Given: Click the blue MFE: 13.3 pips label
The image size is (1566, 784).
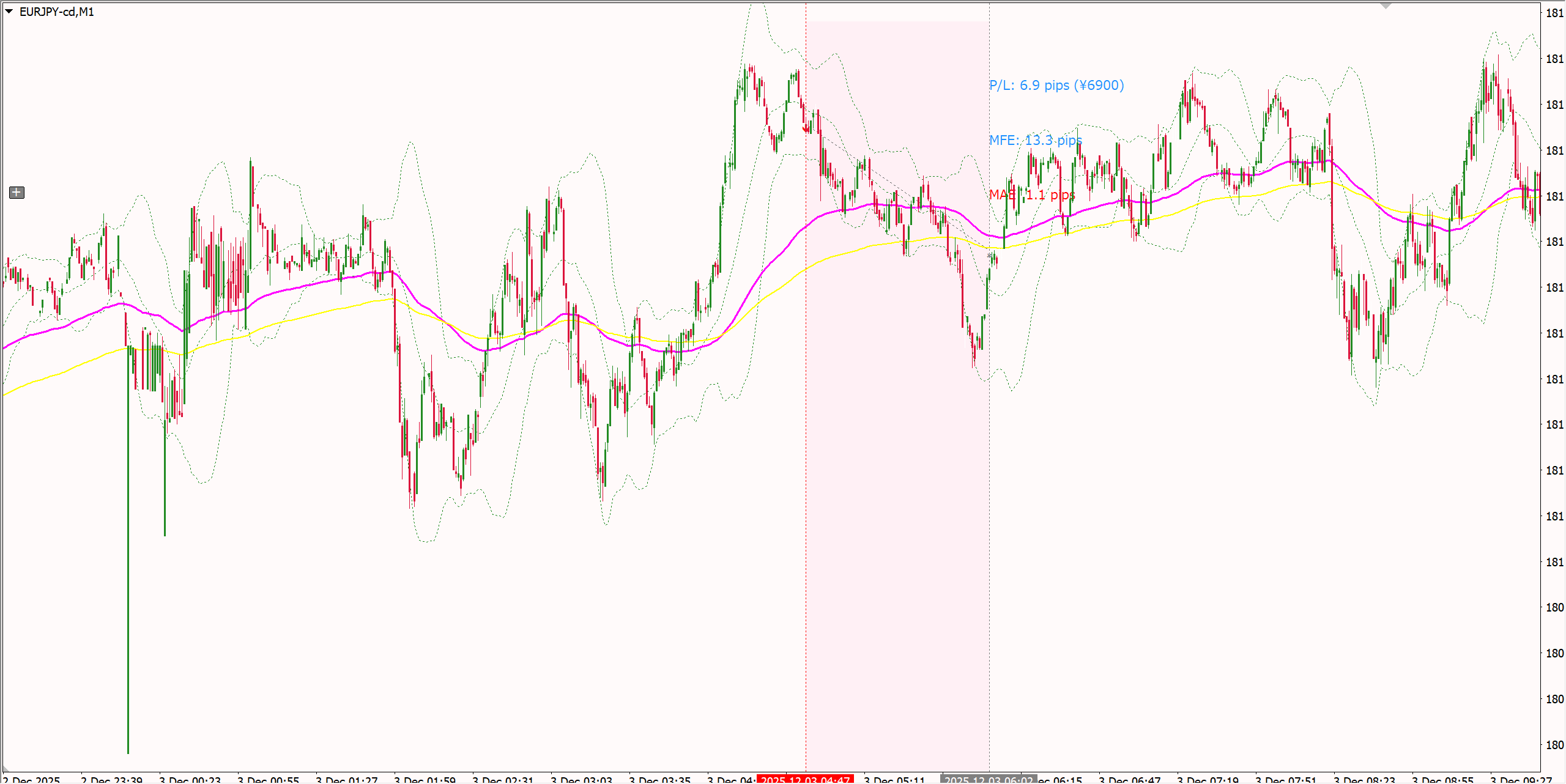Looking at the screenshot, I should pyautogui.click(x=1035, y=140).
